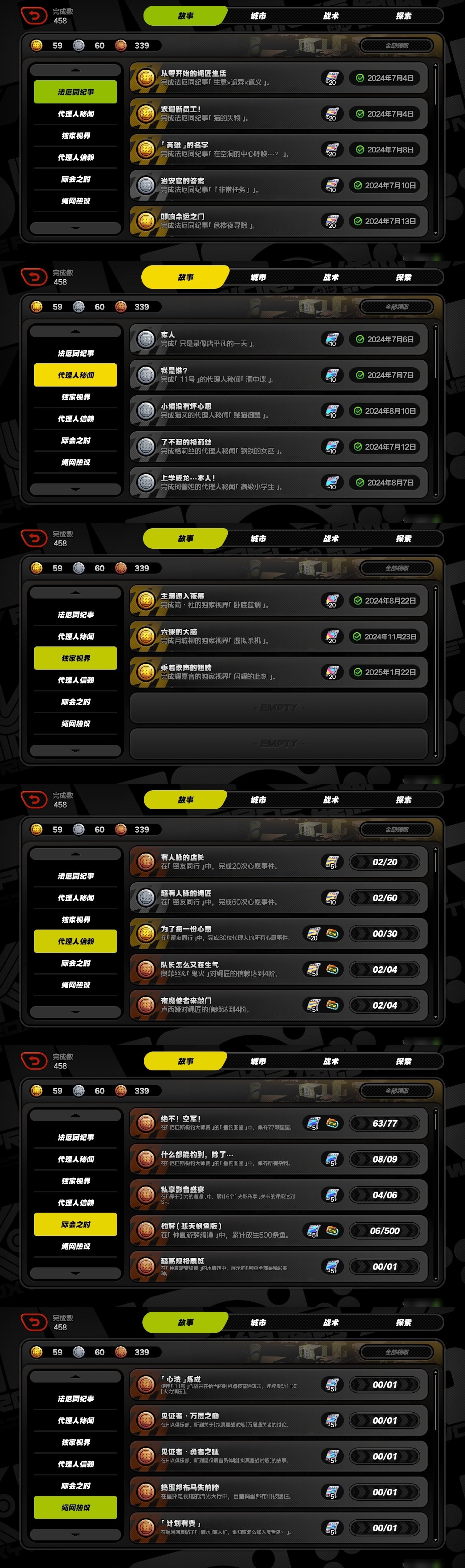465x1568 pixels.
Task: Click silver medal beside 我是谁?
Action: point(146,375)
